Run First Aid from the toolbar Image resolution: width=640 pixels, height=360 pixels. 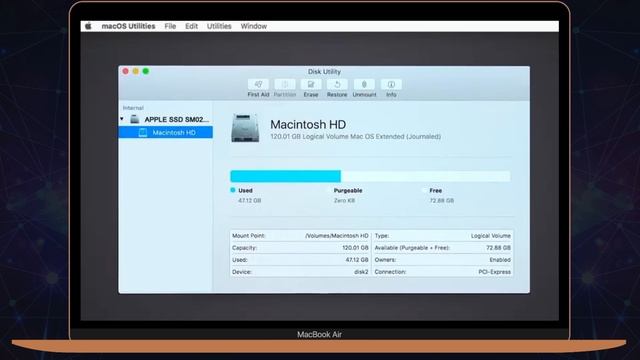(x=258, y=84)
